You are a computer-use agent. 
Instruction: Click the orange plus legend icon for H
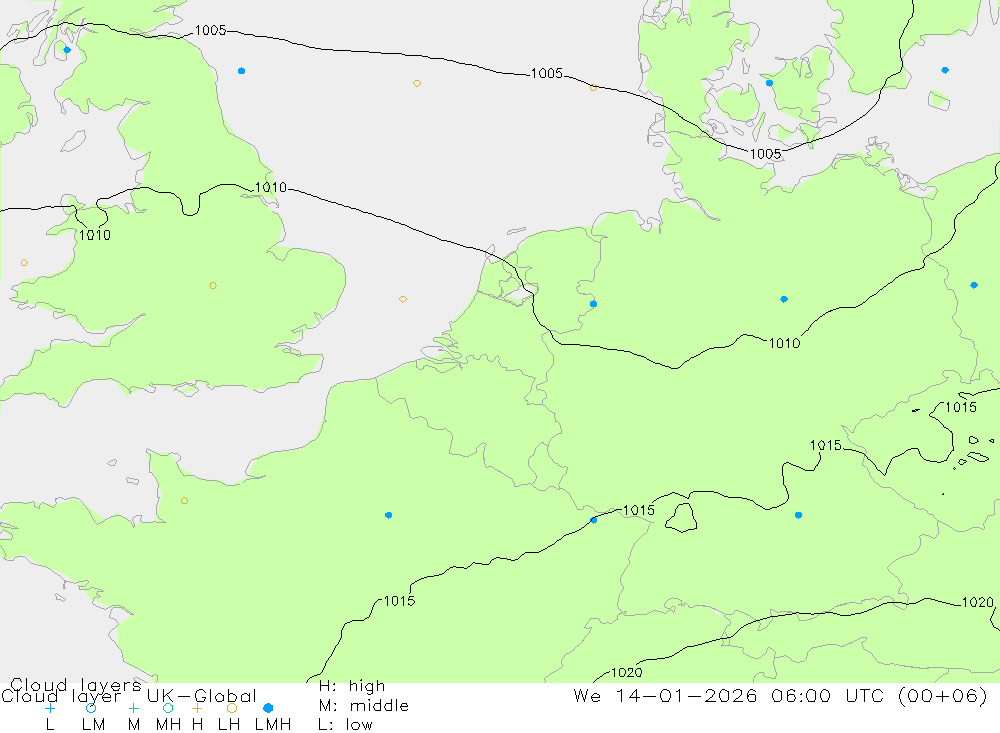[x=197, y=708]
